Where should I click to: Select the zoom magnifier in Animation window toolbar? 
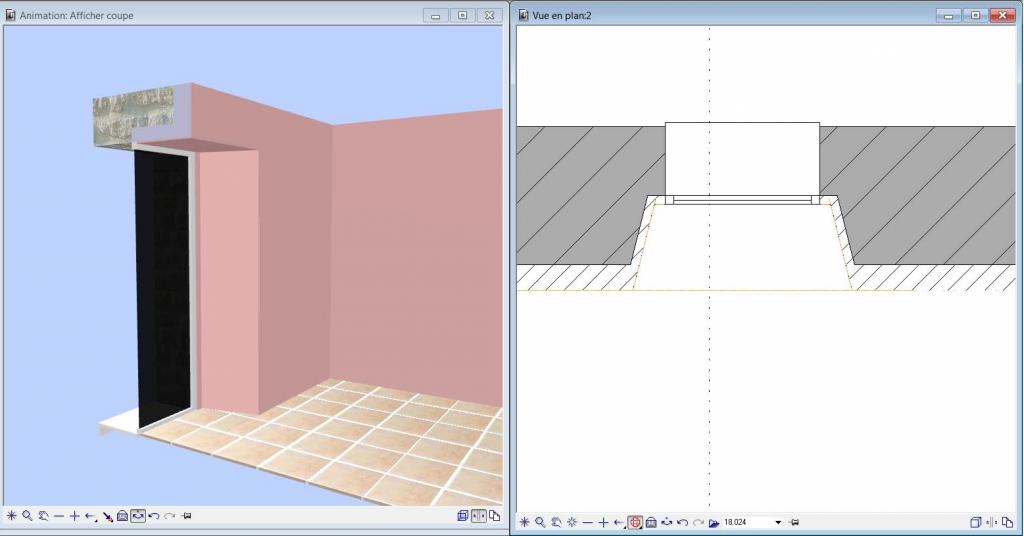tap(27, 516)
